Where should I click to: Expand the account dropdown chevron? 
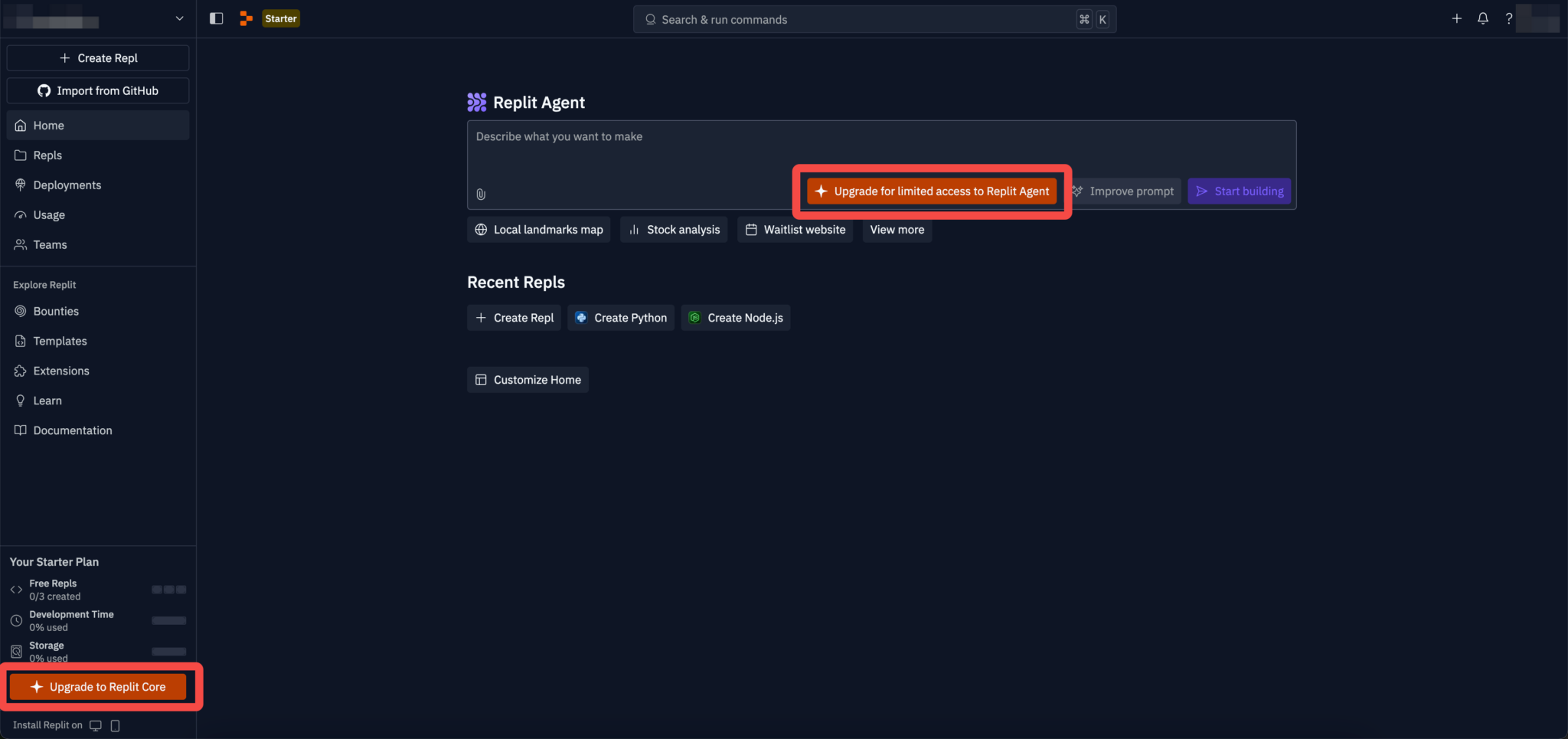179,18
